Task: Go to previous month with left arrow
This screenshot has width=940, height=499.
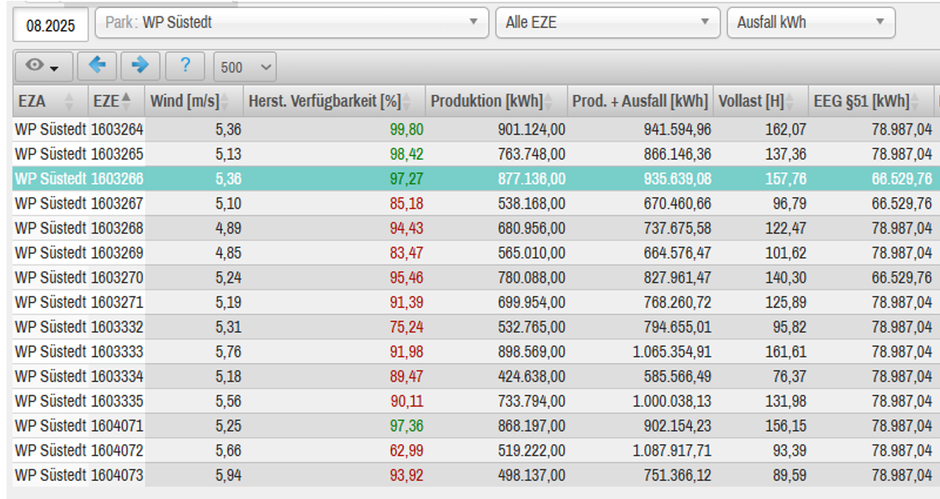Action: pos(97,66)
